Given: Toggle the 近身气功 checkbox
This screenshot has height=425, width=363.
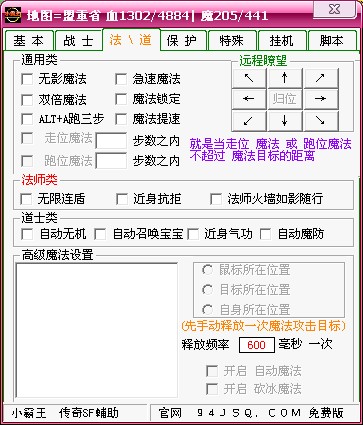Looking at the screenshot, I should click(x=193, y=234).
